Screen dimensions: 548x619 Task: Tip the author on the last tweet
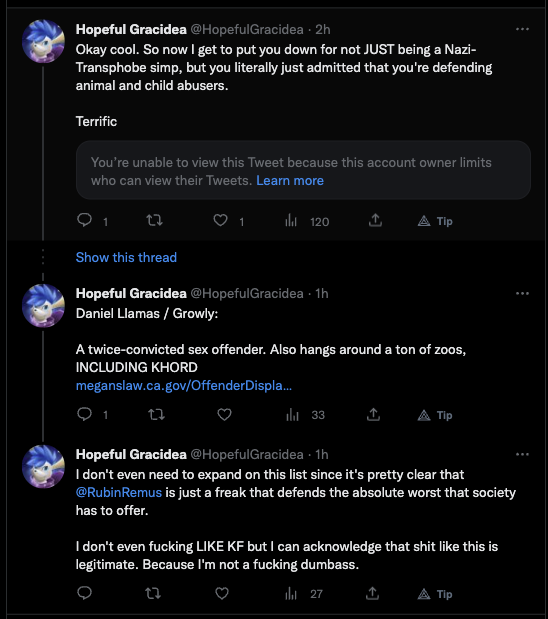pos(435,594)
